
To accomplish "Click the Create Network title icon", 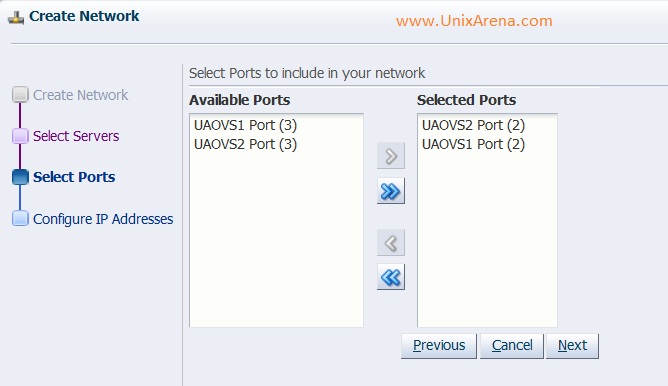I will [16, 18].
